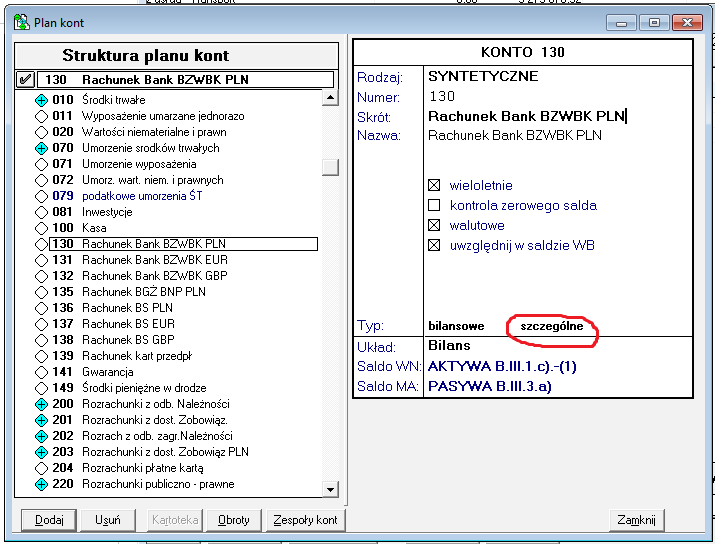Click the diamond icon of account 132
The image size is (715, 544).
[x=41, y=276]
